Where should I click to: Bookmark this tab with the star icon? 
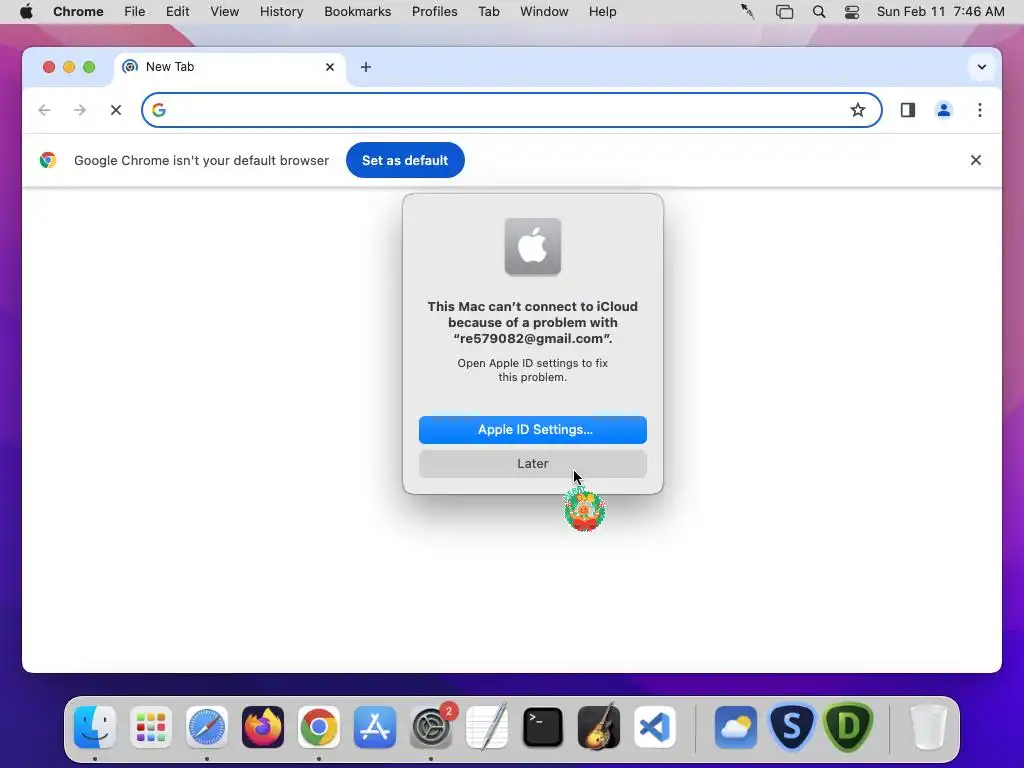click(x=857, y=110)
